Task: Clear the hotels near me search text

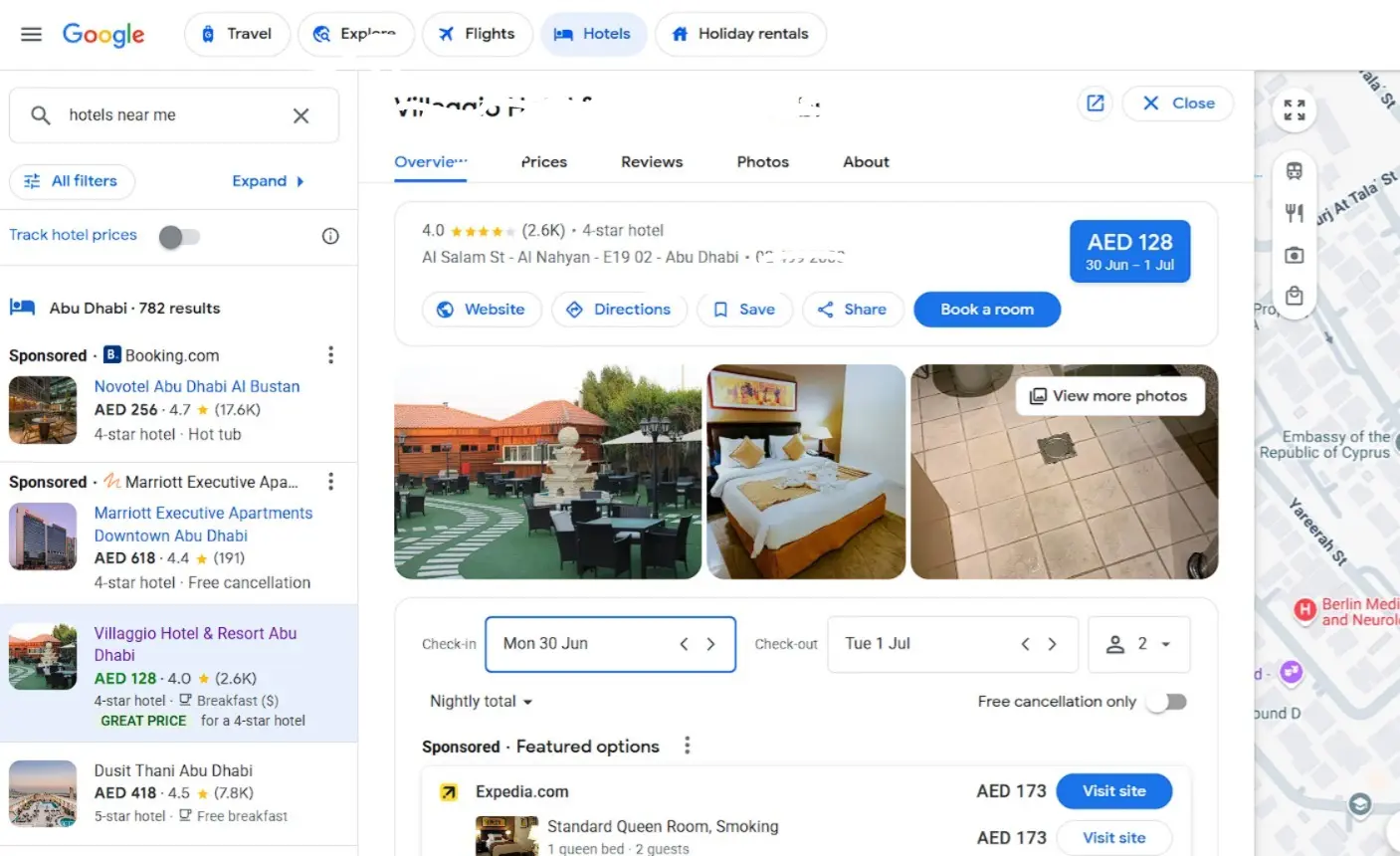Action: [x=300, y=115]
